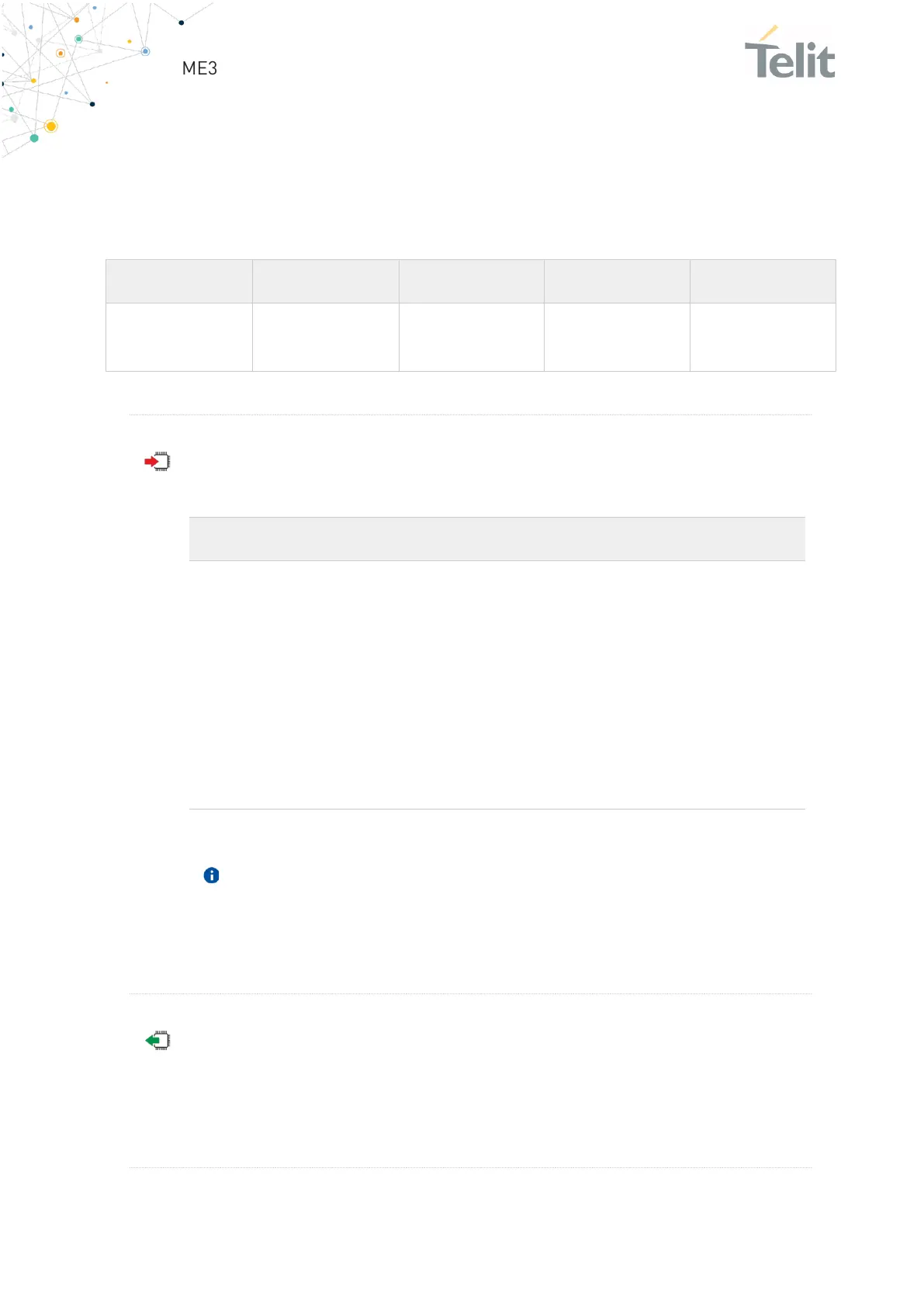The height and width of the screenshot is (1307, 924).
Task: Click the large teal dot at graphic's bottom
Action: [x=34, y=138]
